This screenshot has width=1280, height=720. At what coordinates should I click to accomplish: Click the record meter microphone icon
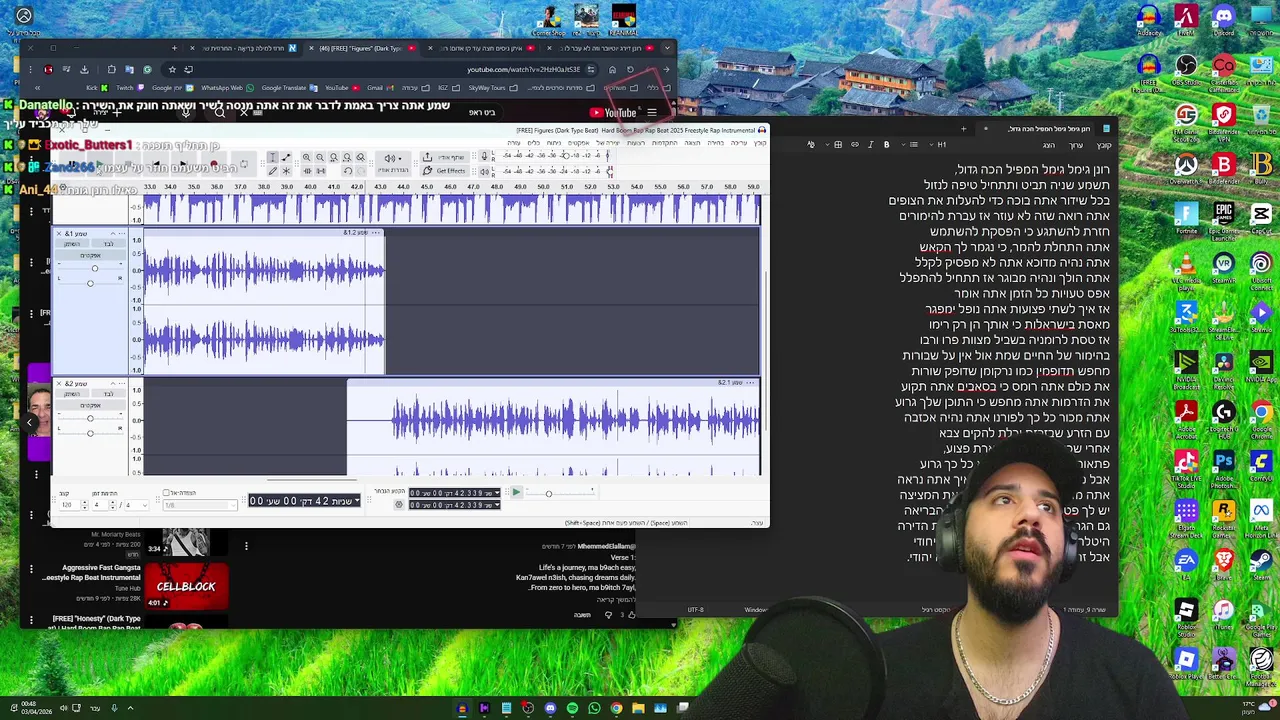pos(484,155)
